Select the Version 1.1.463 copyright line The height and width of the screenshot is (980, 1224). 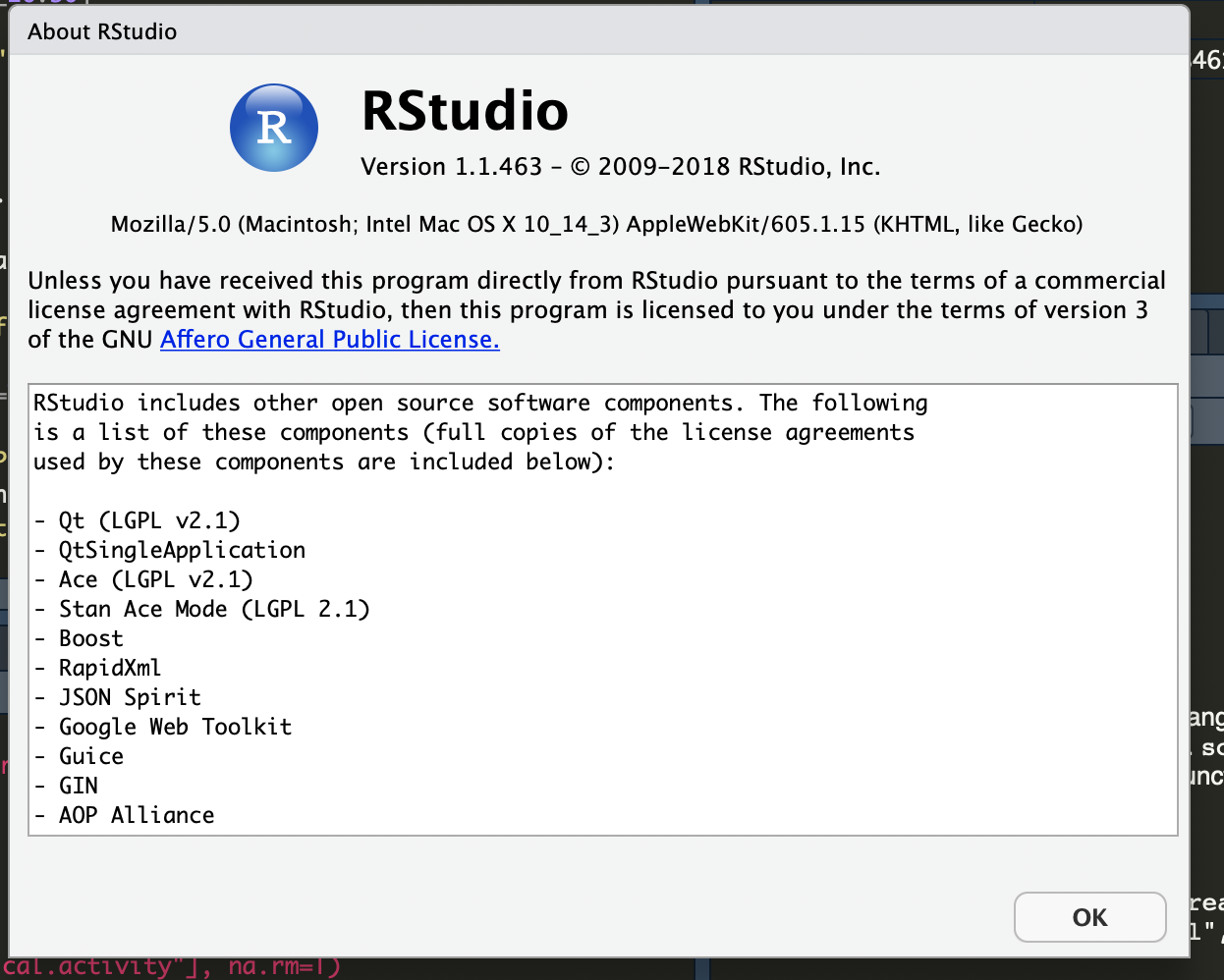click(621, 166)
